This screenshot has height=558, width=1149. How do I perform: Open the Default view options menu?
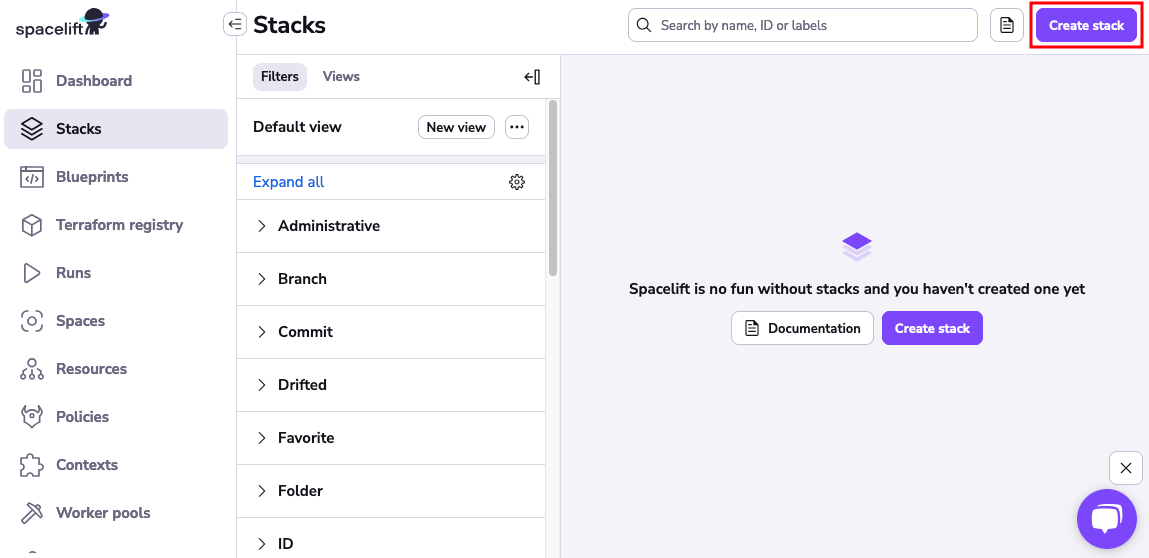517,127
